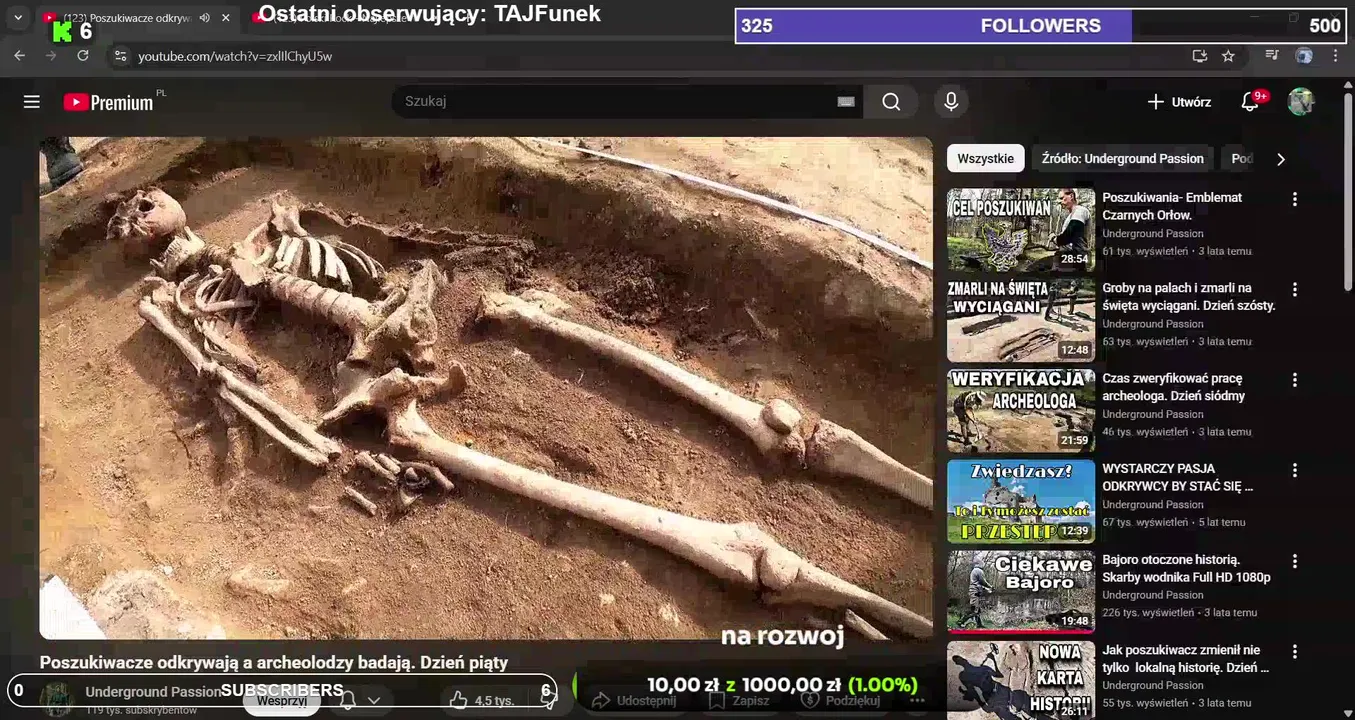Open options for Groby na palach video
The image size is (1355, 720).
(1294, 289)
